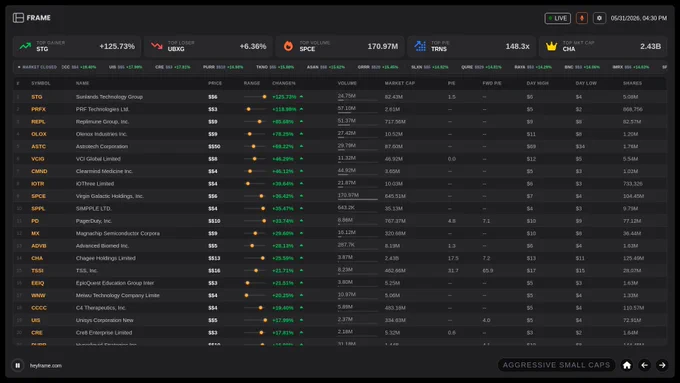Select the PD ticker symbol
The image size is (680, 383).
click(35, 221)
